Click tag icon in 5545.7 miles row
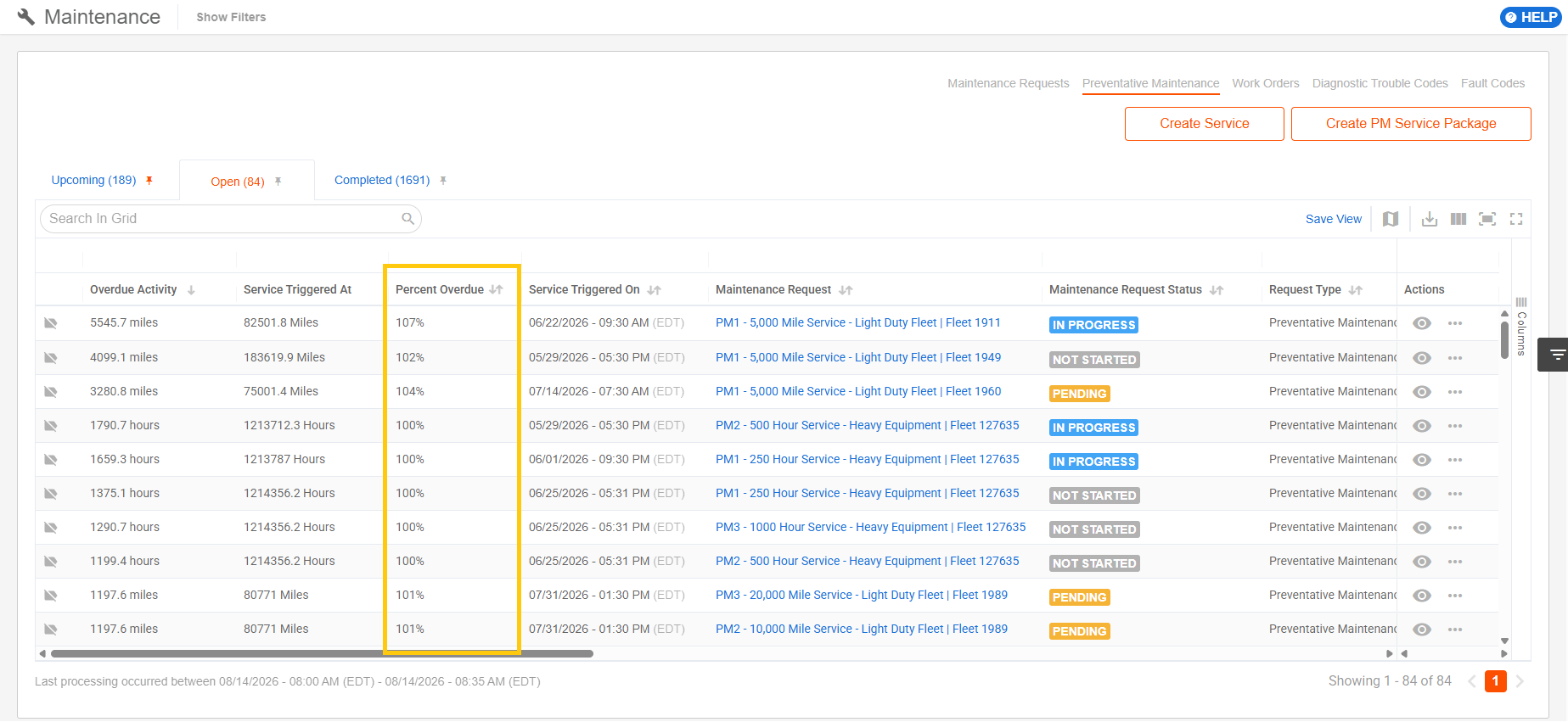The image size is (1568, 722). [x=51, y=323]
